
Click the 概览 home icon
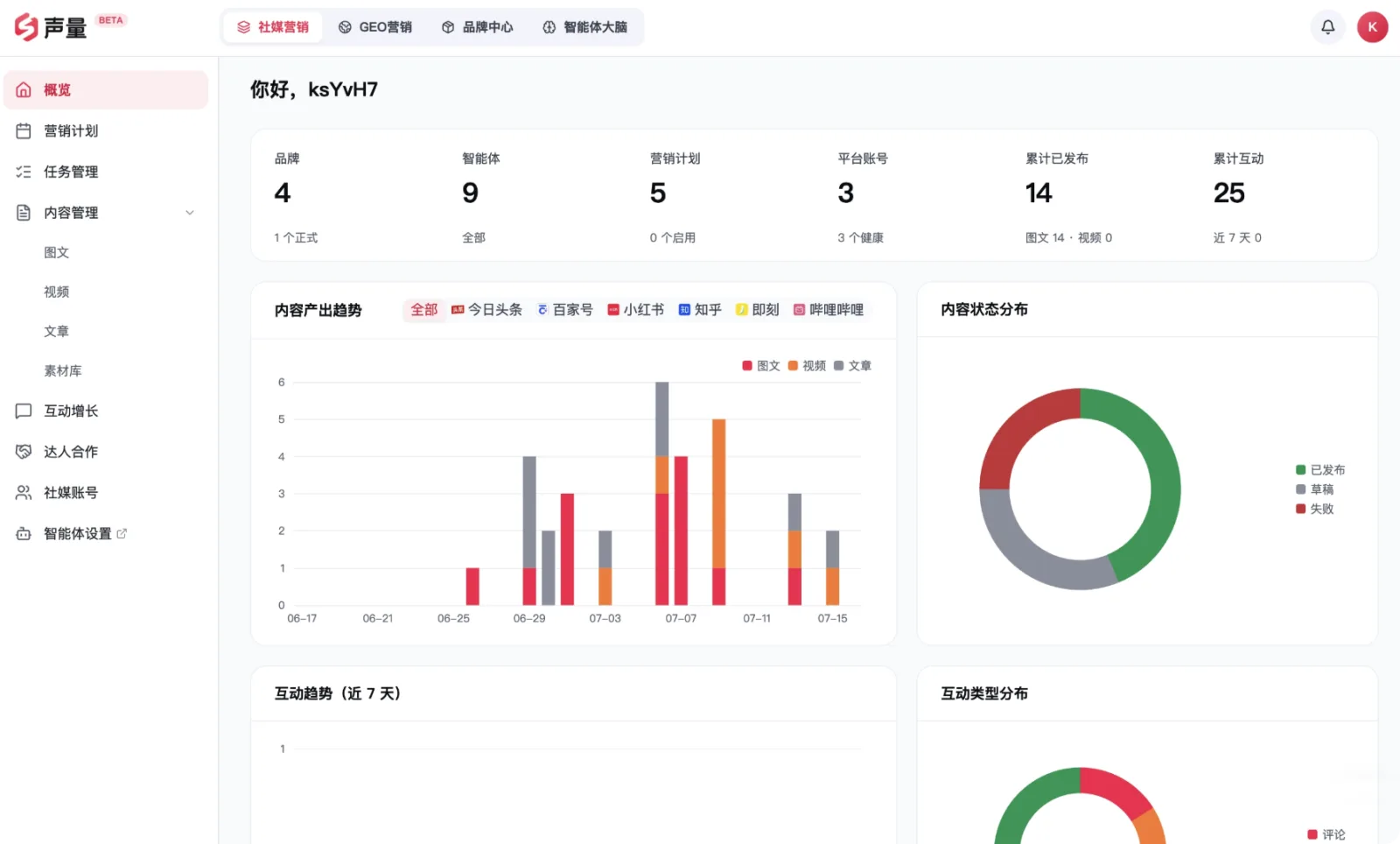click(x=24, y=89)
